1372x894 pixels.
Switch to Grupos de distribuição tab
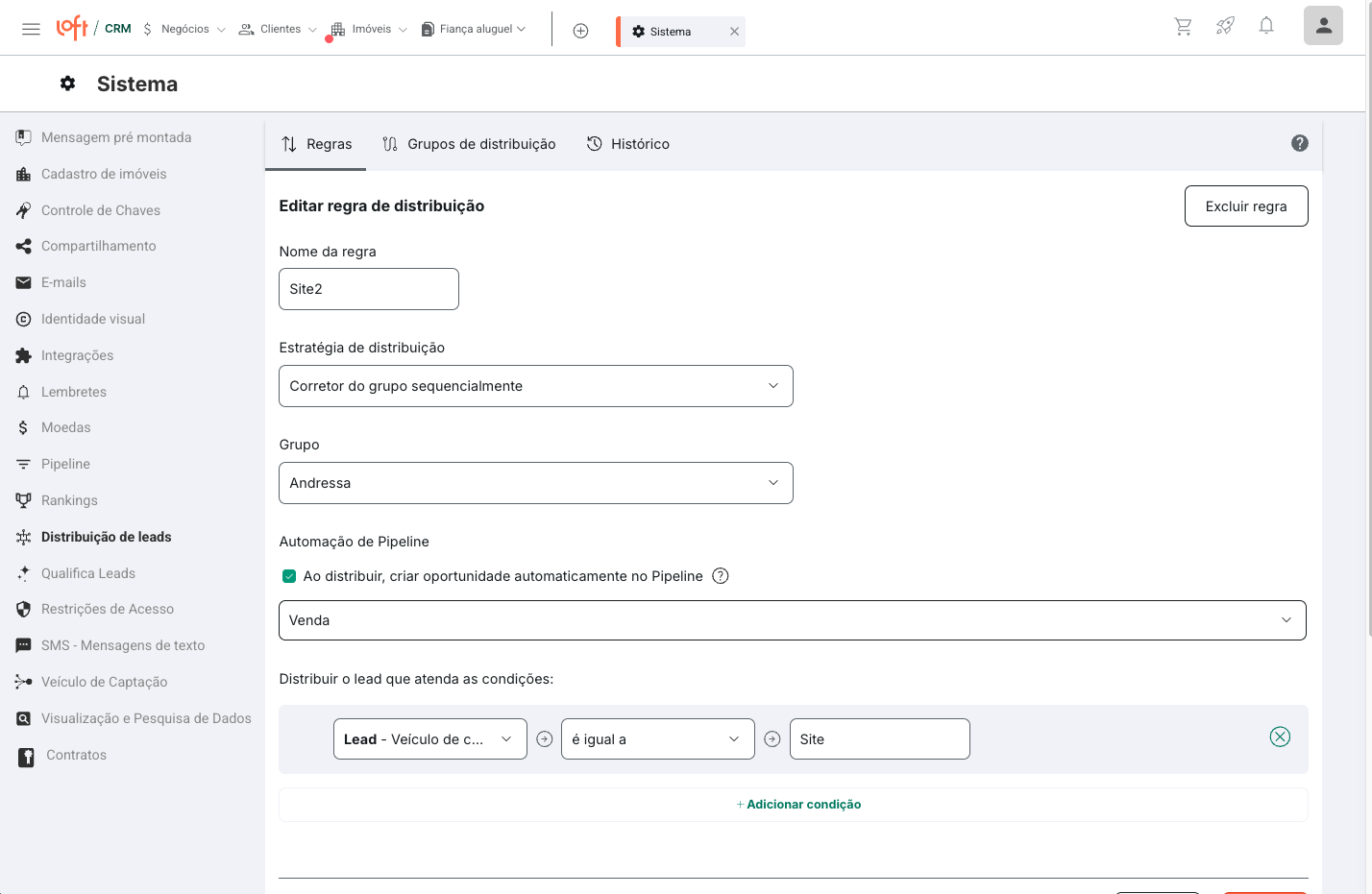point(469,144)
